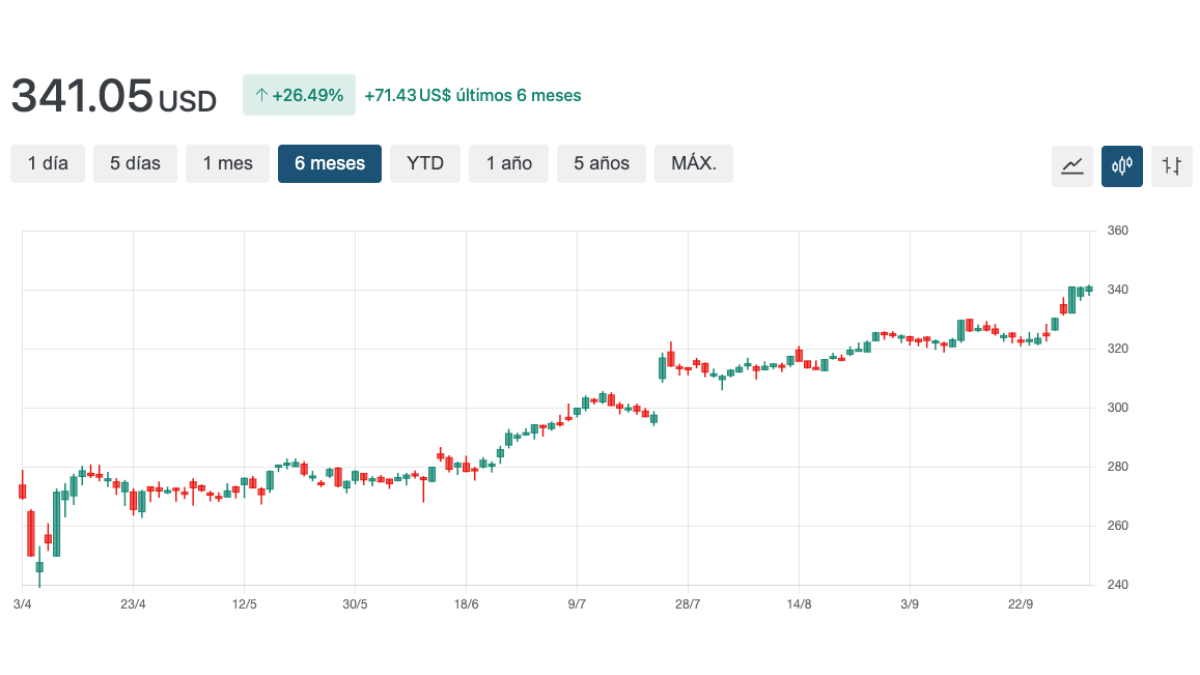Image resolution: width=1200 pixels, height=675 pixels.
Task: Click the +71.43 US$ últimos 6 meses text
Action: point(472,96)
